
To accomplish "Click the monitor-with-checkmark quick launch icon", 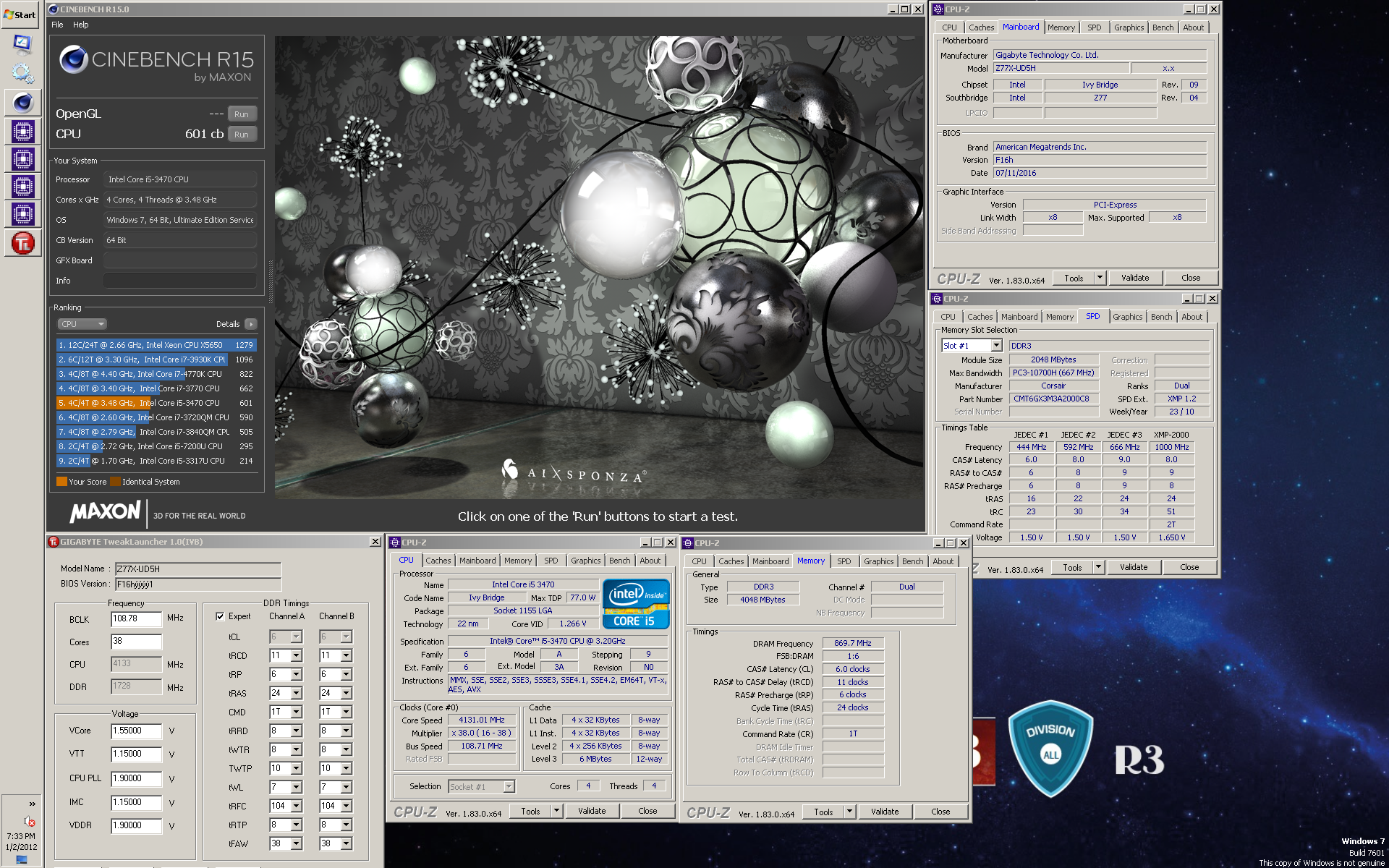I will (x=22, y=43).
